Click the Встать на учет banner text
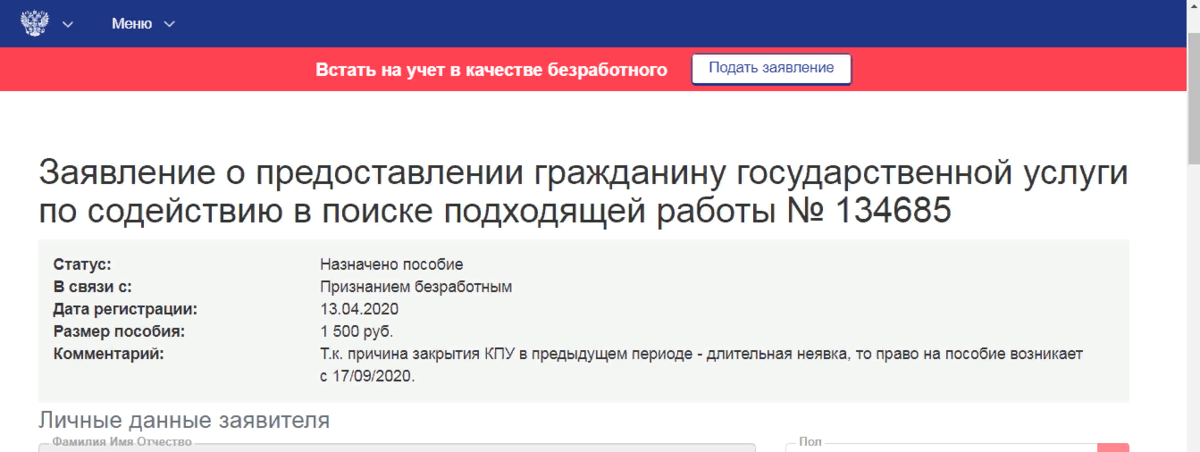Screen dimensions: 1200x452 [491, 69]
